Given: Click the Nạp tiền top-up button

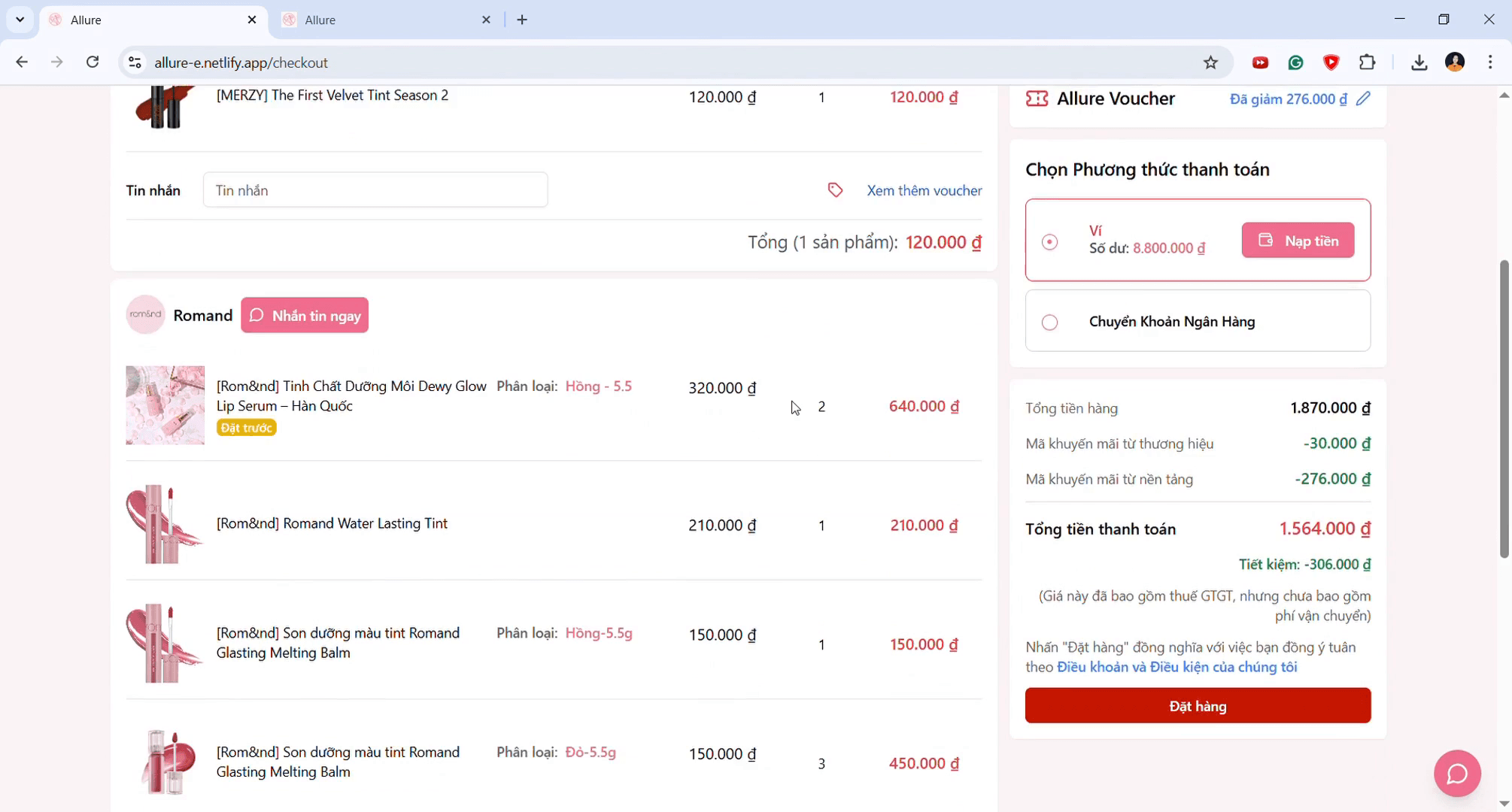Looking at the screenshot, I should point(1298,241).
